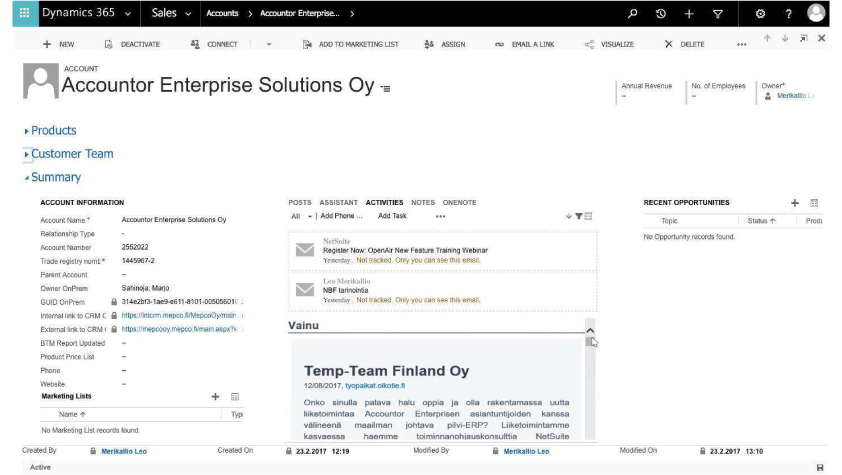The height and width of the screenshot is (475, 842).
Task: Switch to the ONENOTE tab
Action: pos(460,202)
